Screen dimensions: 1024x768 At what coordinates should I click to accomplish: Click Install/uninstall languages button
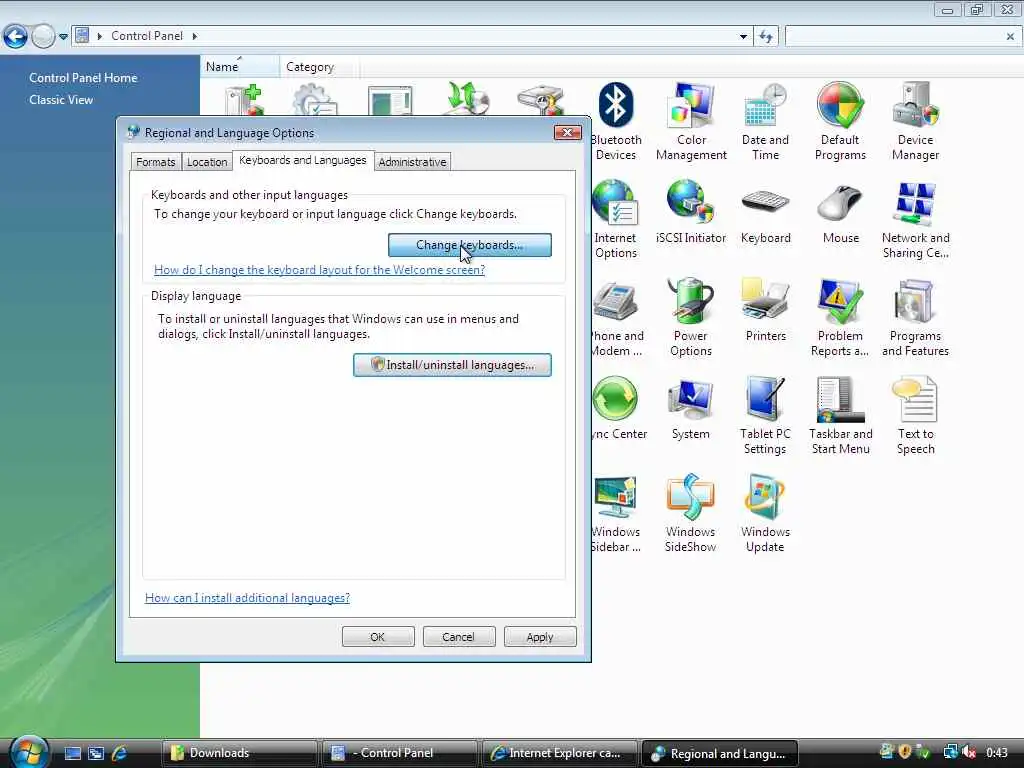coord(452,365)
